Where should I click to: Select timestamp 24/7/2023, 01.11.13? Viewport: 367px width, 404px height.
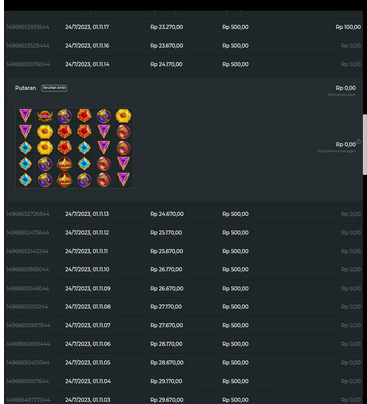tap(87, 214)
